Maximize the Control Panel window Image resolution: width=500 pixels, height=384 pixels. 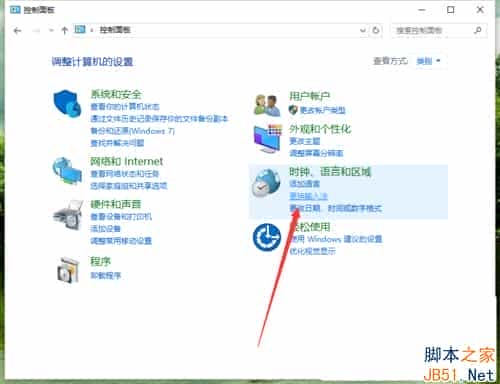[451, 10]
